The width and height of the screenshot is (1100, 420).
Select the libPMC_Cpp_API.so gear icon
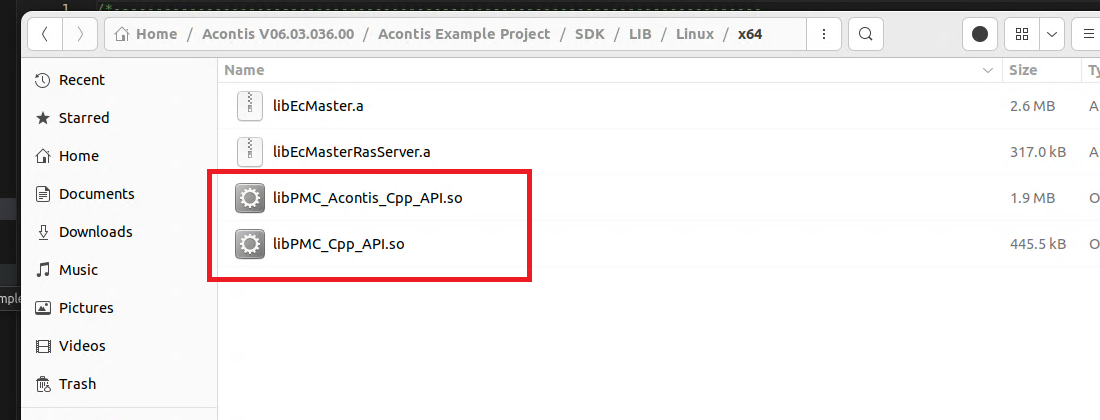click(249, 244)
